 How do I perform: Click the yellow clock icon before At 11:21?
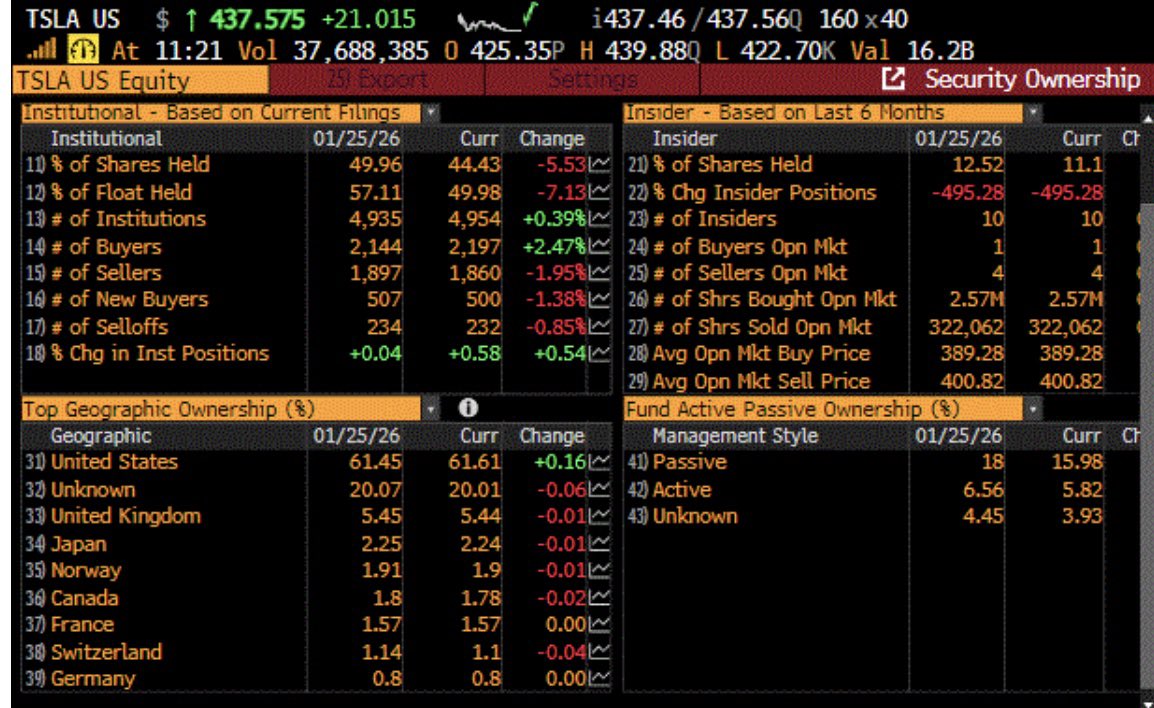click(x=82, y=50)
